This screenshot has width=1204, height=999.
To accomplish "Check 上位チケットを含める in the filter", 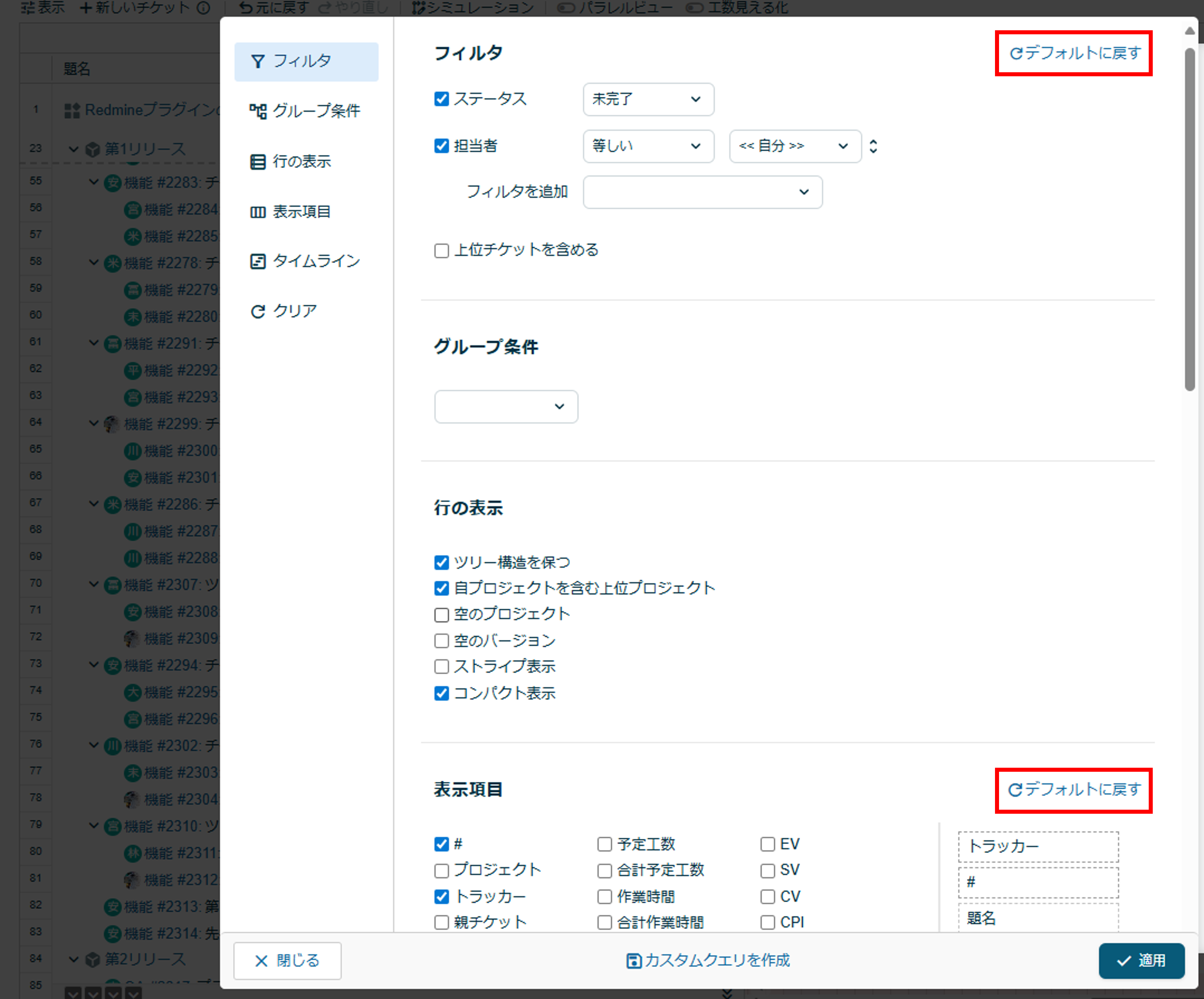I will [x=441, y=250].
